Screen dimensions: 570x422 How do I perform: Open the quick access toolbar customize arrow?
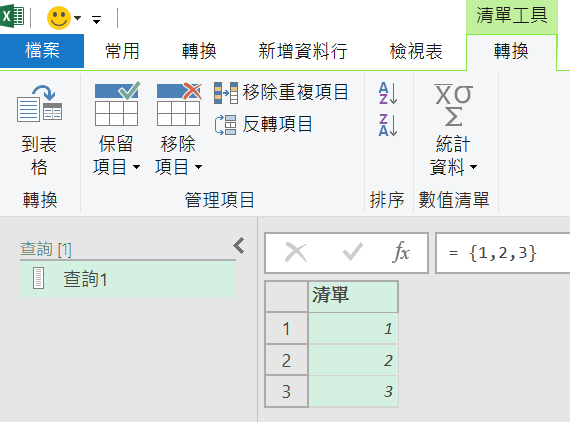[x=96, y=19]
